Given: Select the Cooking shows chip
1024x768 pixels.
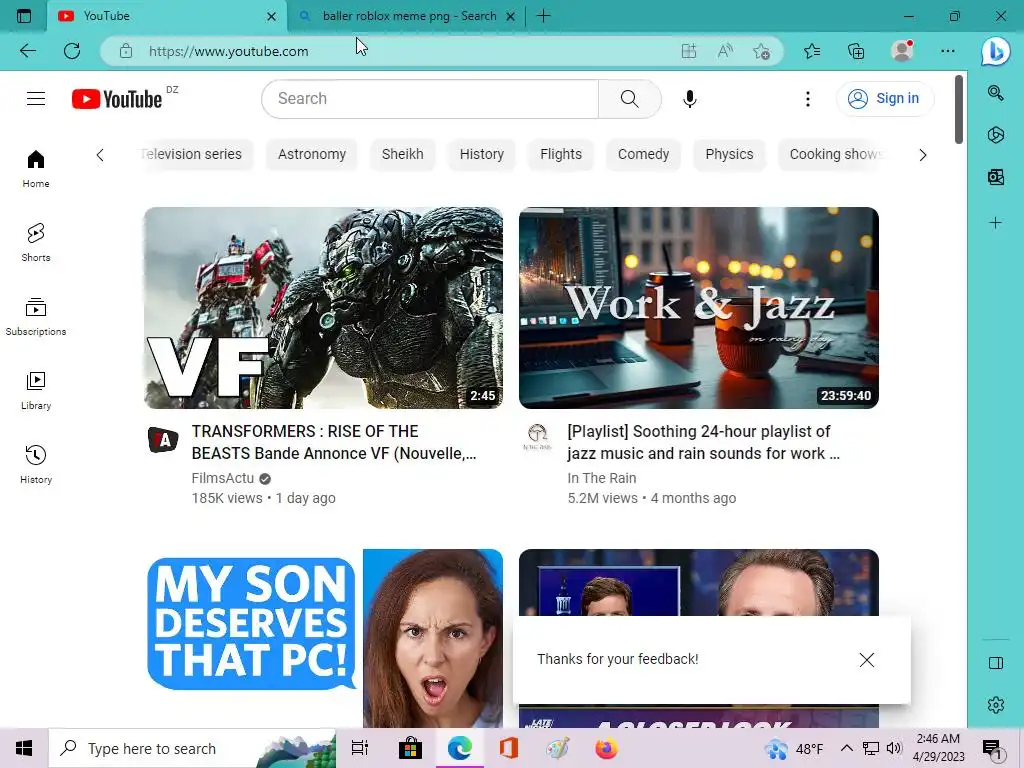Looking at the screenshot, I should 835,154.
